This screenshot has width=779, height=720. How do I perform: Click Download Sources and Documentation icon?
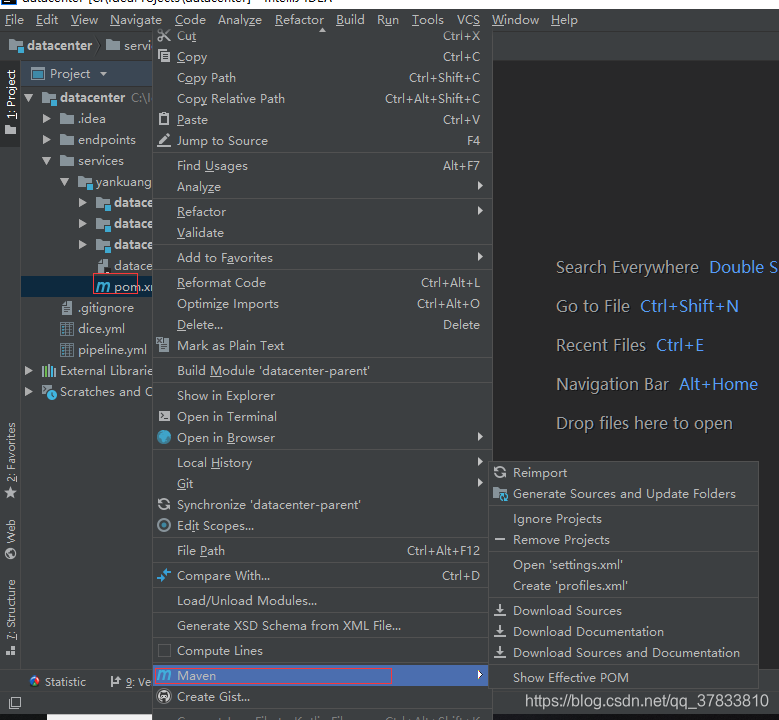[x=500, y=652]
